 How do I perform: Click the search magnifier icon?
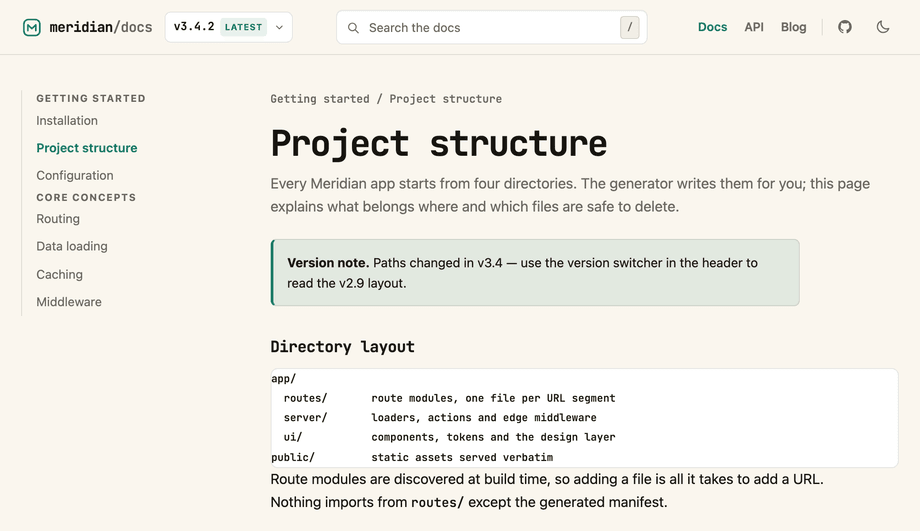click(x=353, y=28)
